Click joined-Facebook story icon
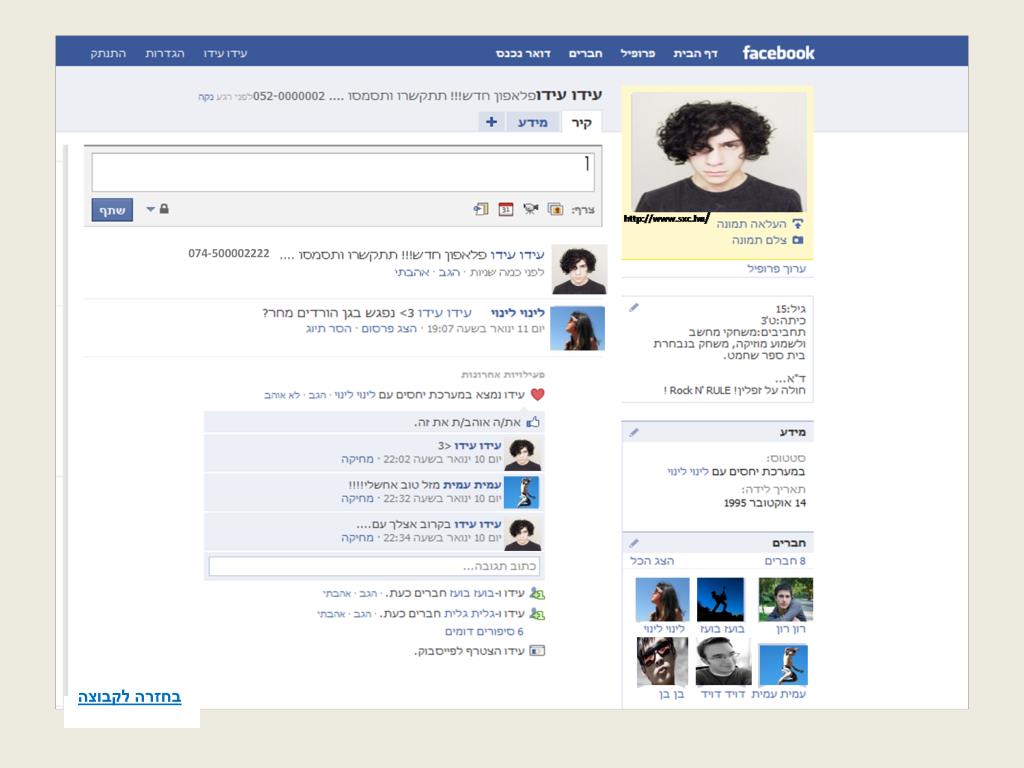The image size is (1024, 768). 537,650
